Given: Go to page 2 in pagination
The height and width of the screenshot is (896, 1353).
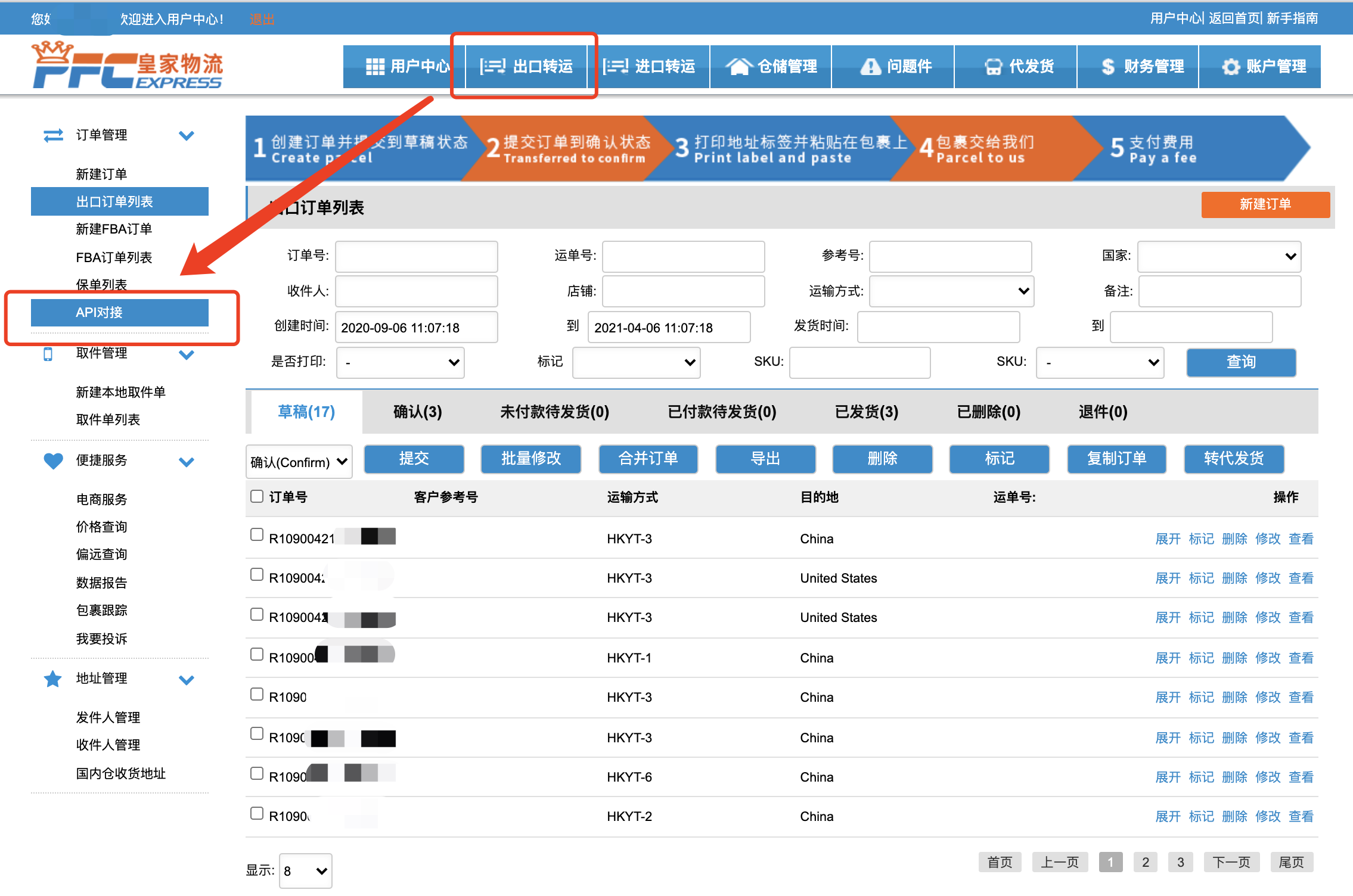Looking at the screenshot, I should [x=1145, y=862].
